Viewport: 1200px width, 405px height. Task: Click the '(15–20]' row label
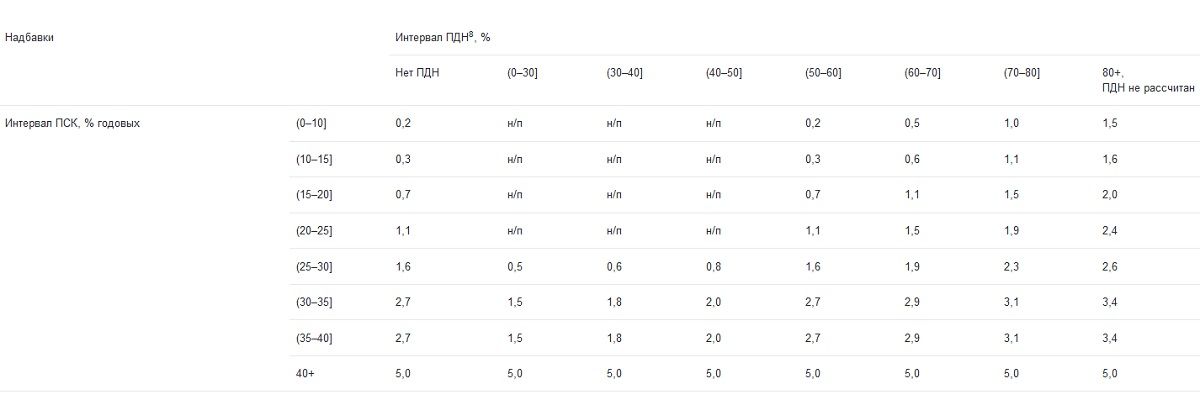[314, 195]
